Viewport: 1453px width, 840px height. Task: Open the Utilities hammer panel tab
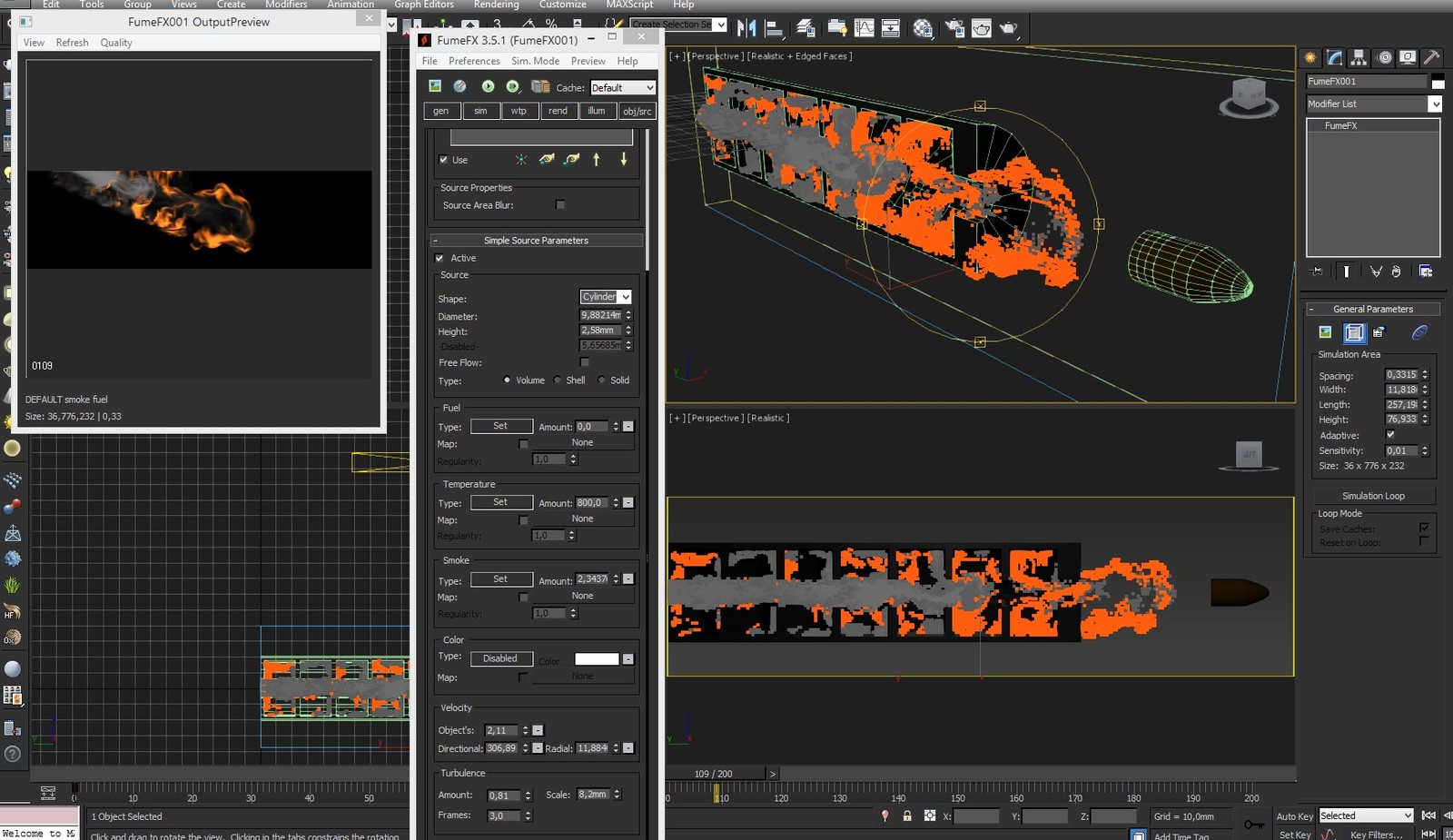pos(1431,57)
